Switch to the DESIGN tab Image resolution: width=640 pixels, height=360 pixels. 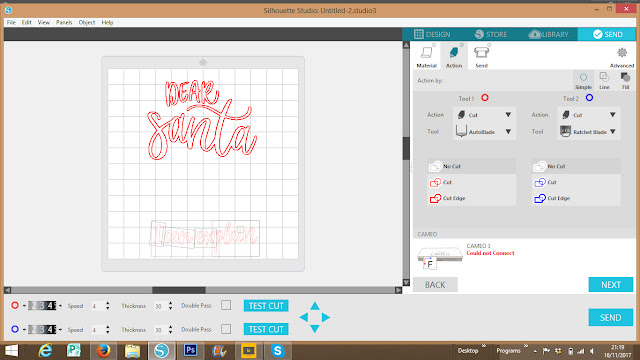[432, 34]
